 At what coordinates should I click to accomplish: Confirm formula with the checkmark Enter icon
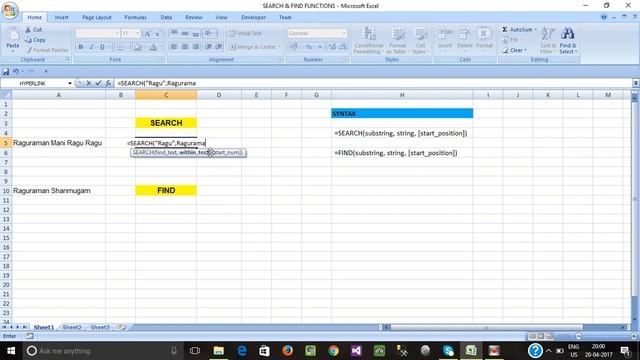(x=98, y=83)
